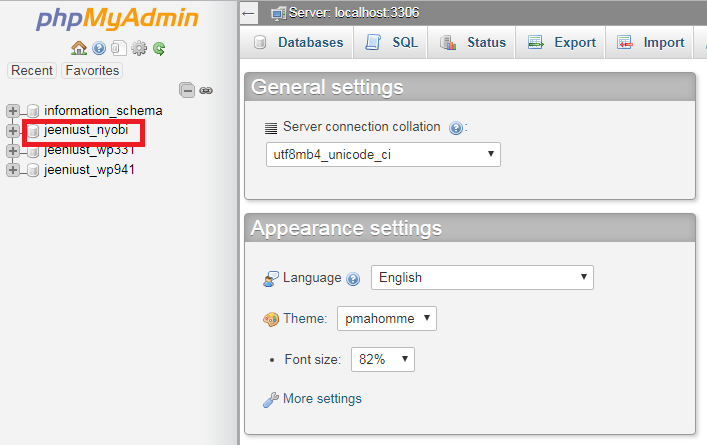This screenshot has height=445, width=707.
Task: Collapse navigation panel with left arrow
Action: (249, 13)
